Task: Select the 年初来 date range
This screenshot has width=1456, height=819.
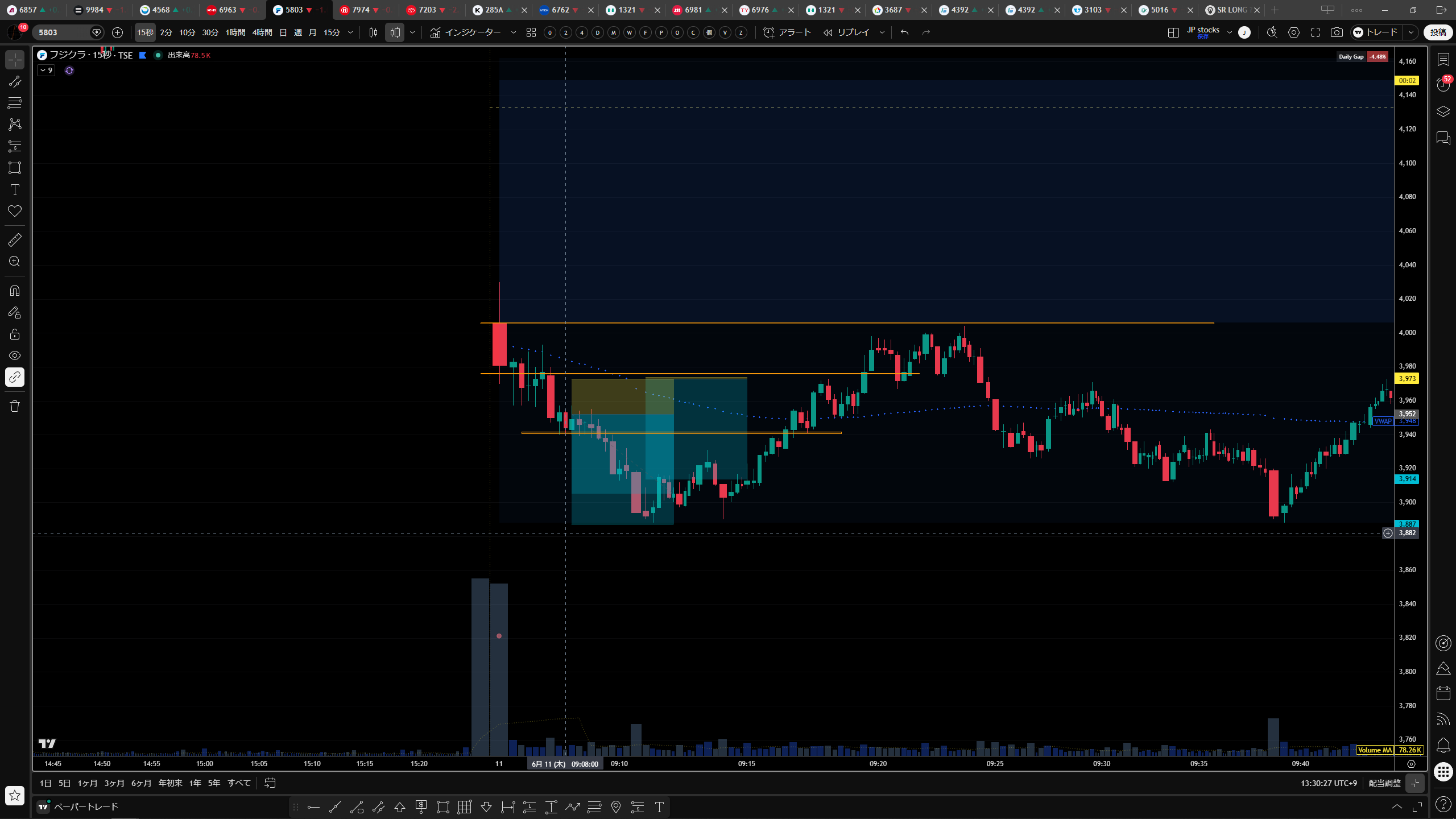Action: point(170,783)
